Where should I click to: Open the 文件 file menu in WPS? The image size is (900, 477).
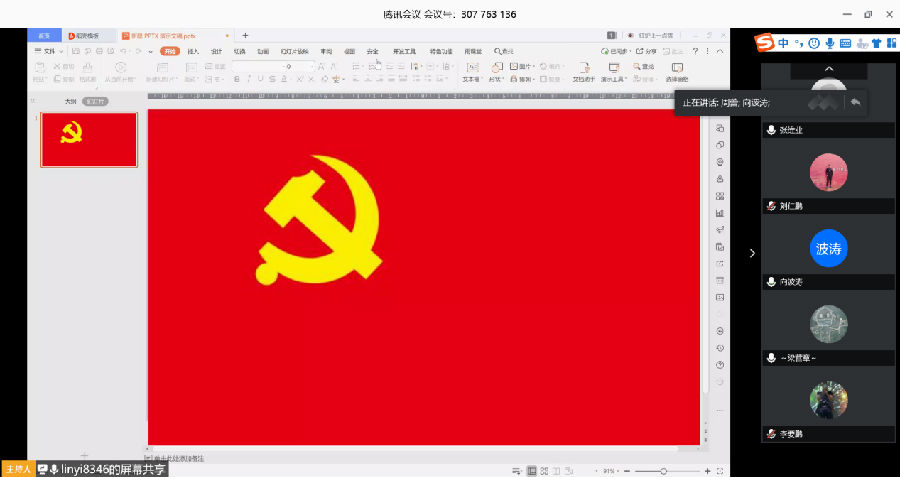(49, 52)
